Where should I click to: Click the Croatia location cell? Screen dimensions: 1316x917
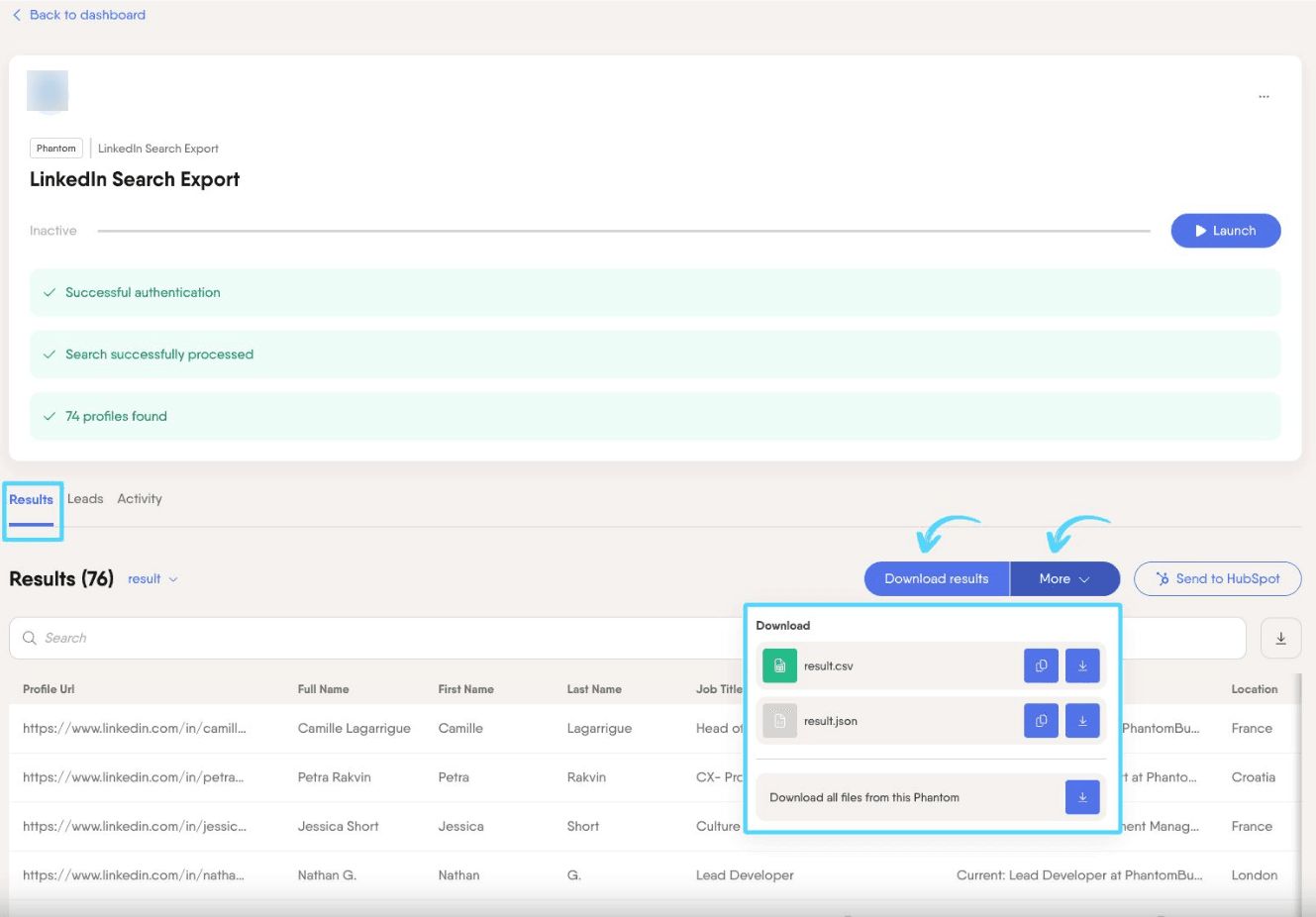coord(1254,777)
